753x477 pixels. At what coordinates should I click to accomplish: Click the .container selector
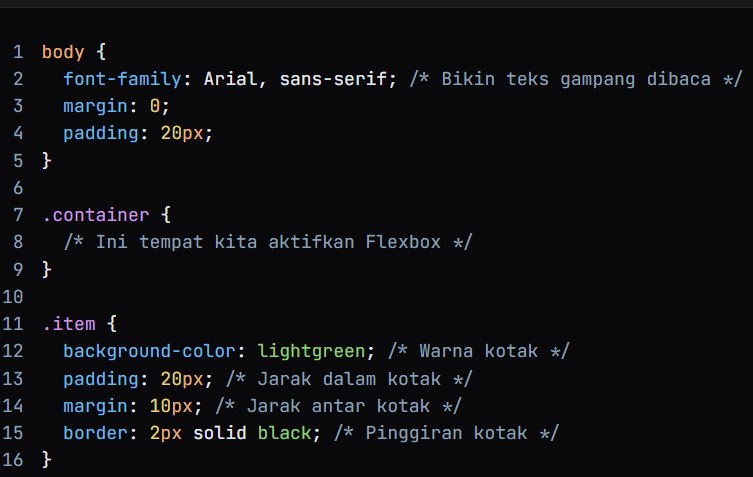(95, 214)
